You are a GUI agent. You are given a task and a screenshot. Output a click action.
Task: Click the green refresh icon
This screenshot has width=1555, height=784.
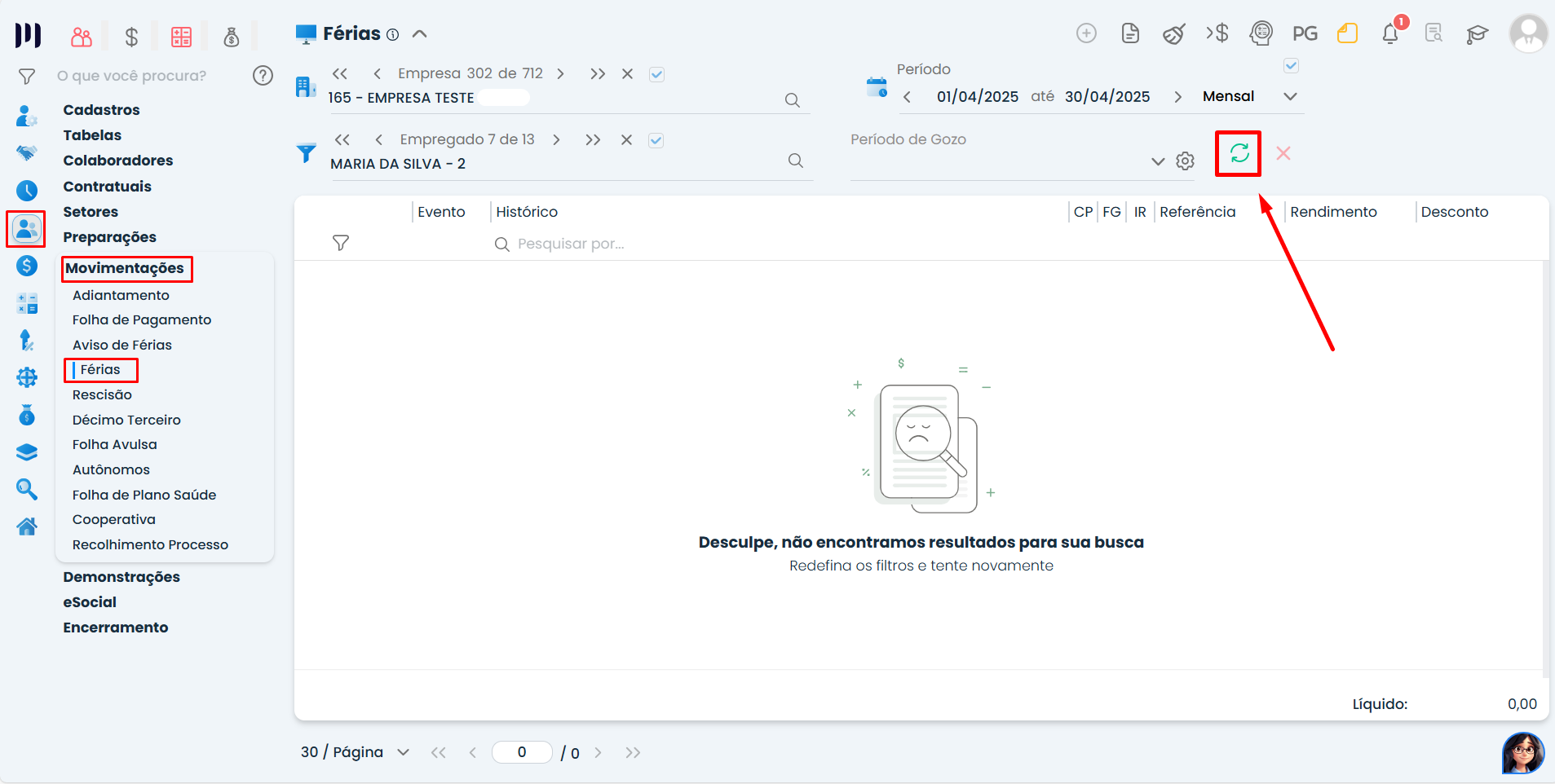pyautogui.click(x=1239, y=153)
